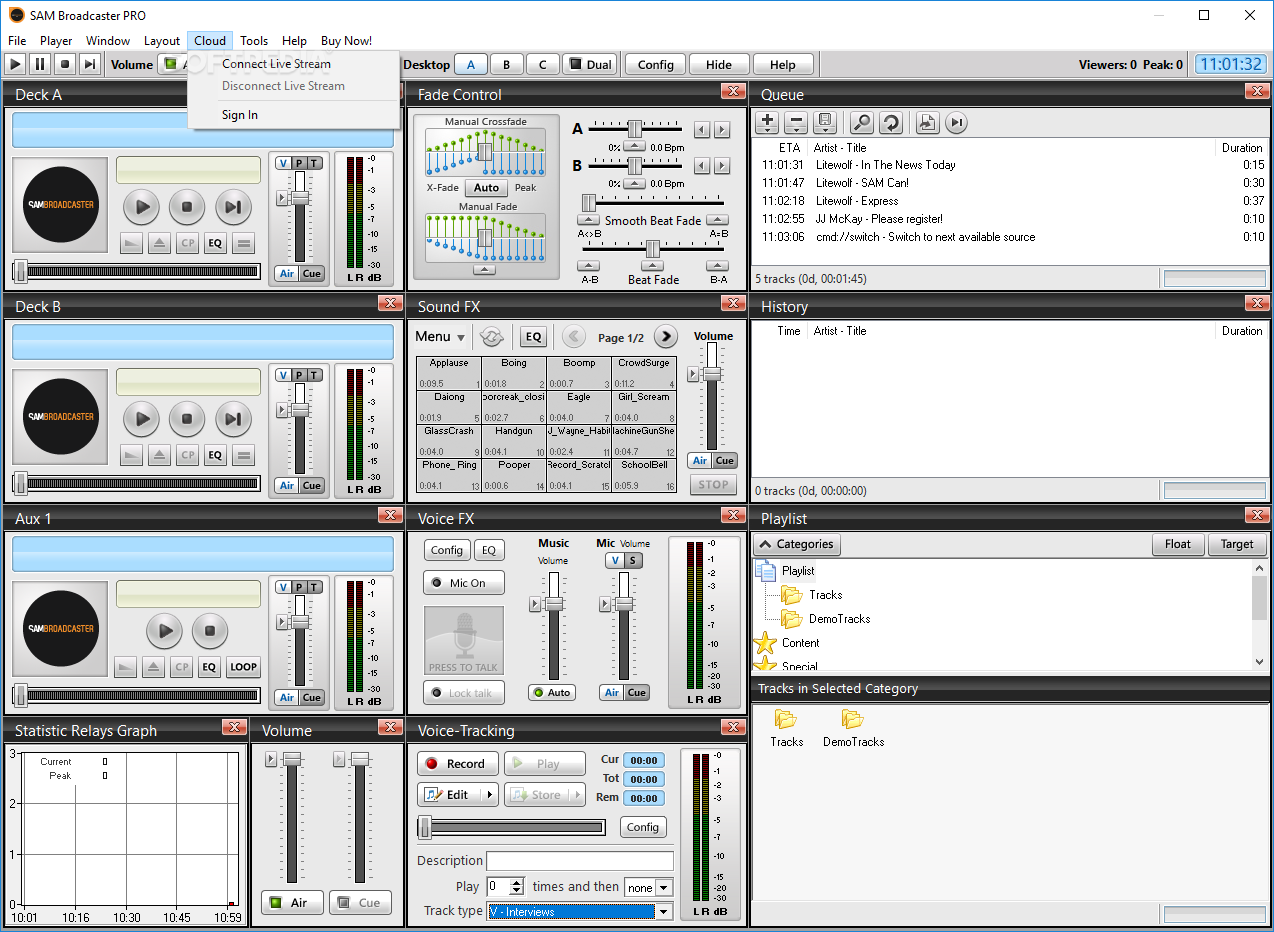Choose Connect Live Stream from Cloud menu
Image resolution: width=1274 pixels, height=932 pixels.
coord(276,64)
